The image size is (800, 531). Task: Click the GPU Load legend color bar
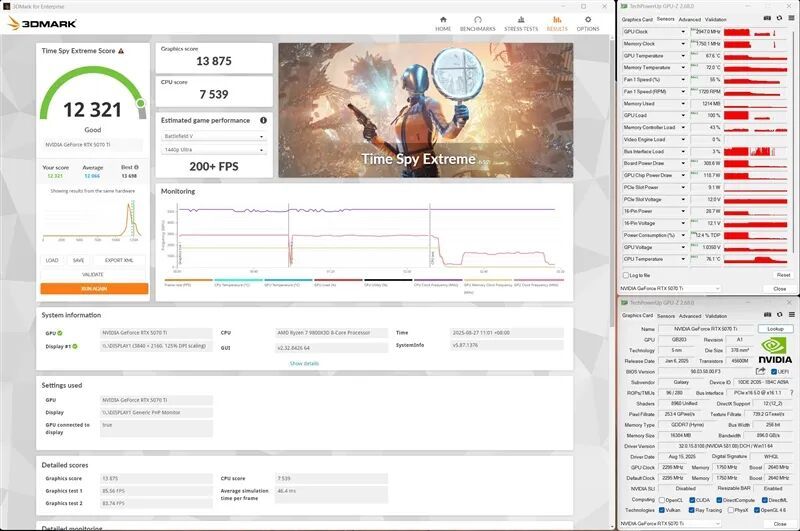click(x=338, y=280)
